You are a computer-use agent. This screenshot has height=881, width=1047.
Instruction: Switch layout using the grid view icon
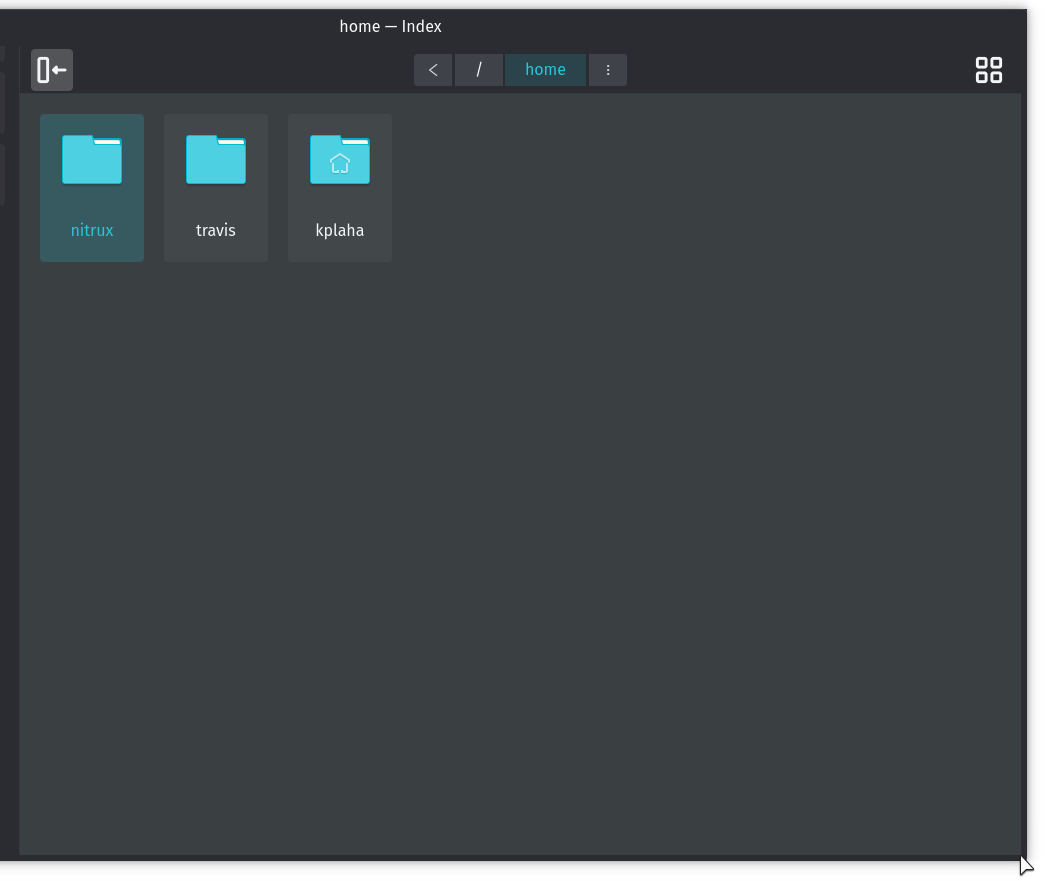coord(988,70)
